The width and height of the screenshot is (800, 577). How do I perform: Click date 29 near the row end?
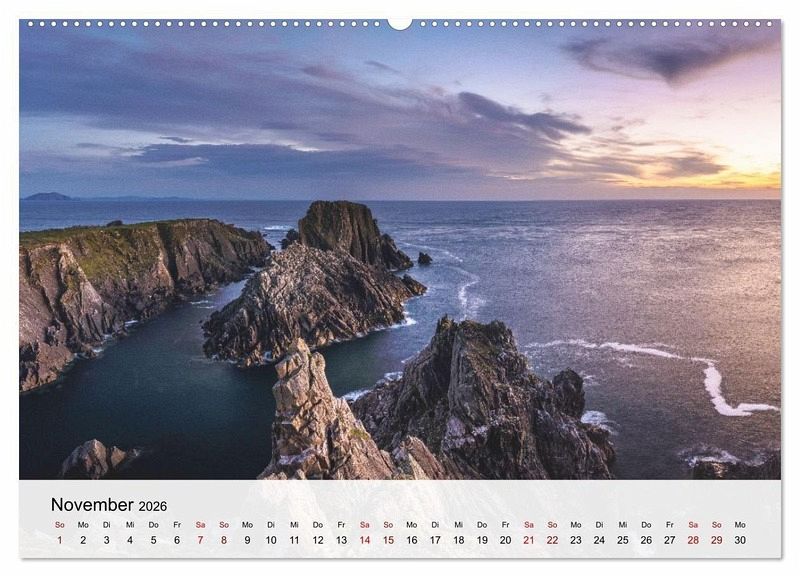(x=717, y=540)
